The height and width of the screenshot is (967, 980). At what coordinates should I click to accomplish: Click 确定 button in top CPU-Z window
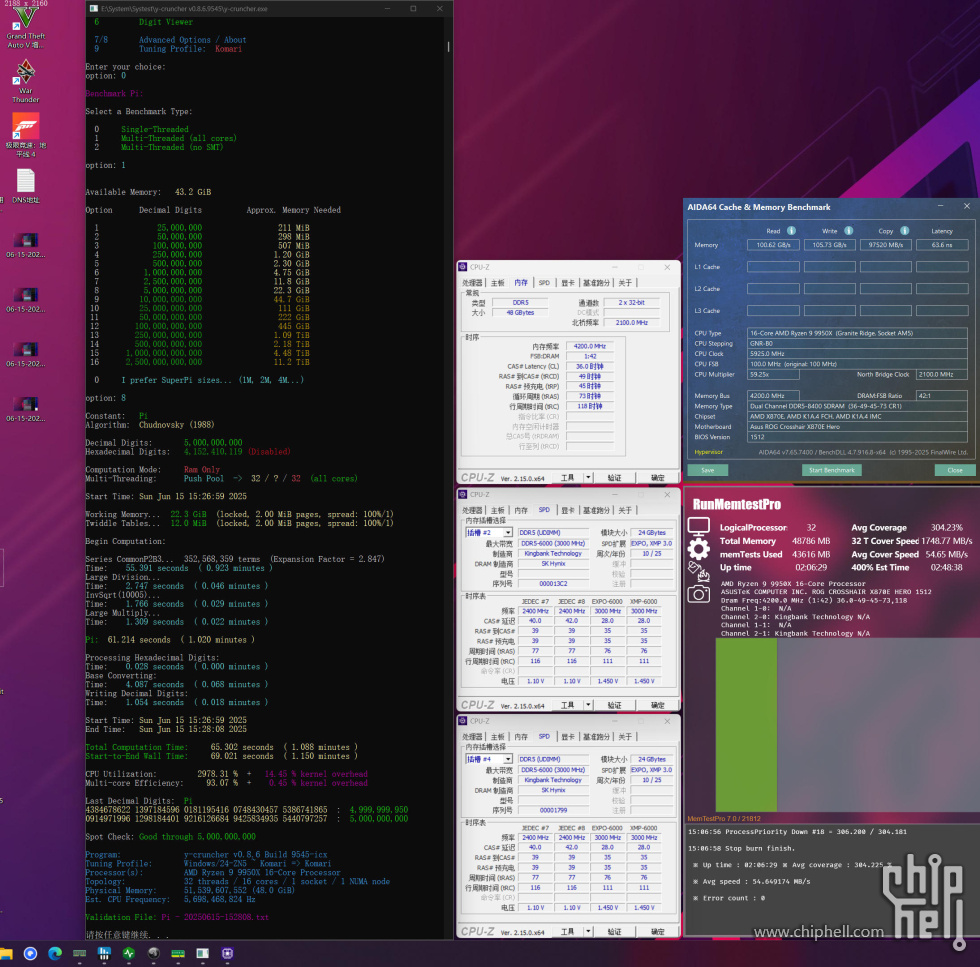click(x=658, y=478)
